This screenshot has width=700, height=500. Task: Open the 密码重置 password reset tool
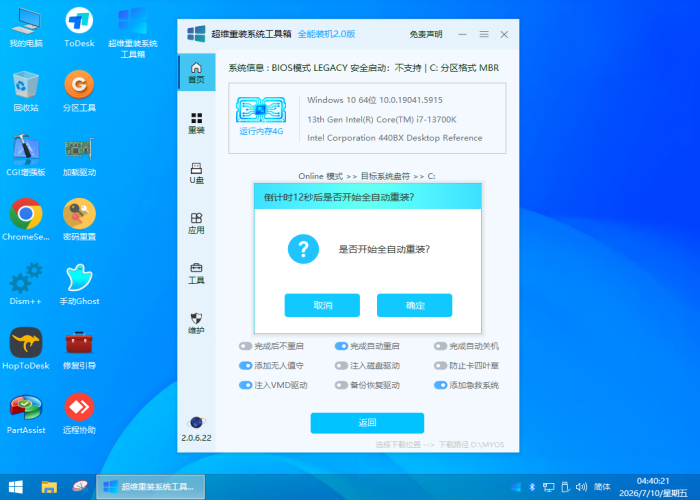tap(79, 220)
